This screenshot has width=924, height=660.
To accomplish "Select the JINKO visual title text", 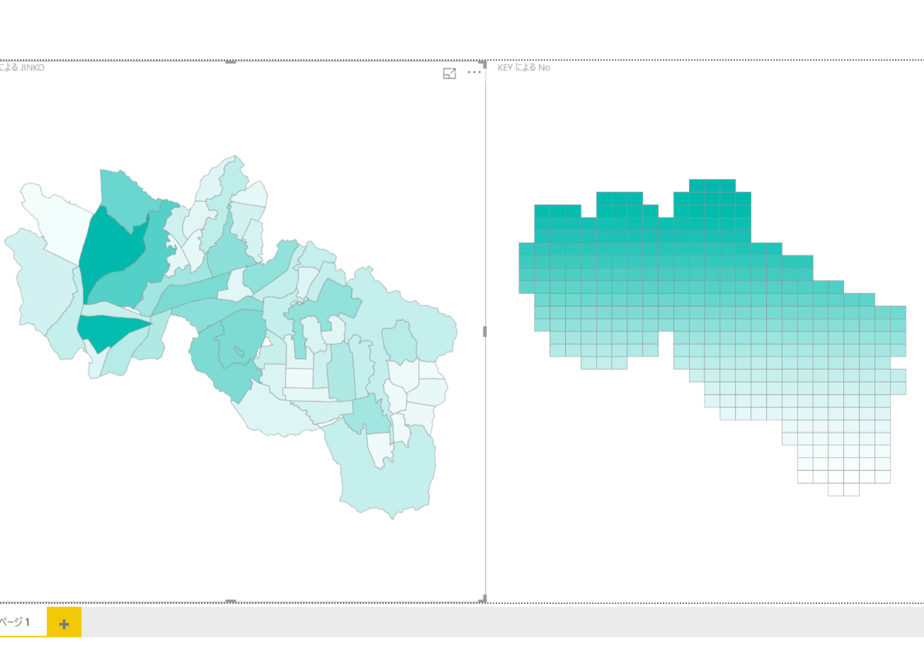I will (x=22, y=68).
